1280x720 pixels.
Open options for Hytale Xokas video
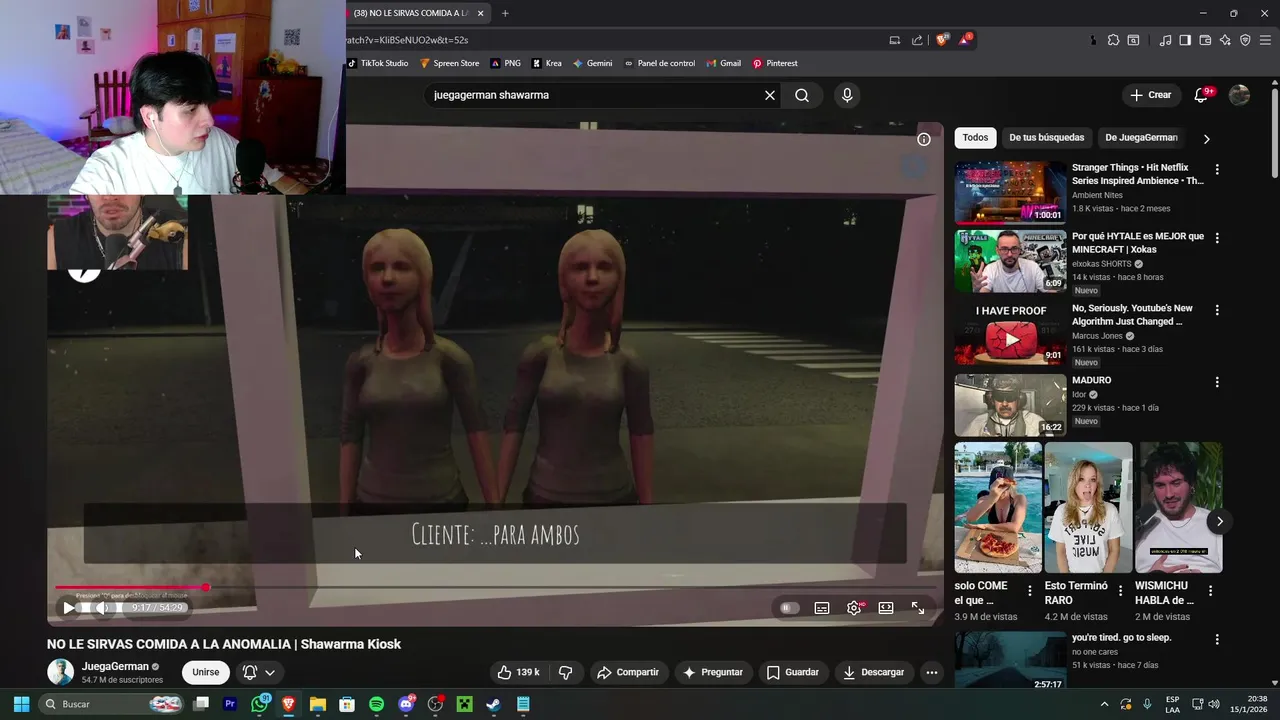click(1217, 238)
